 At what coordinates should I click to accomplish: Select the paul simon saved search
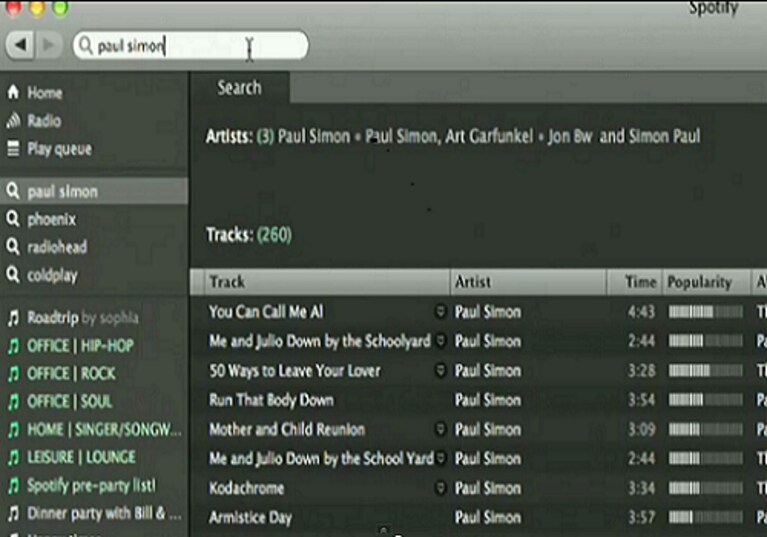coord(94,191)
